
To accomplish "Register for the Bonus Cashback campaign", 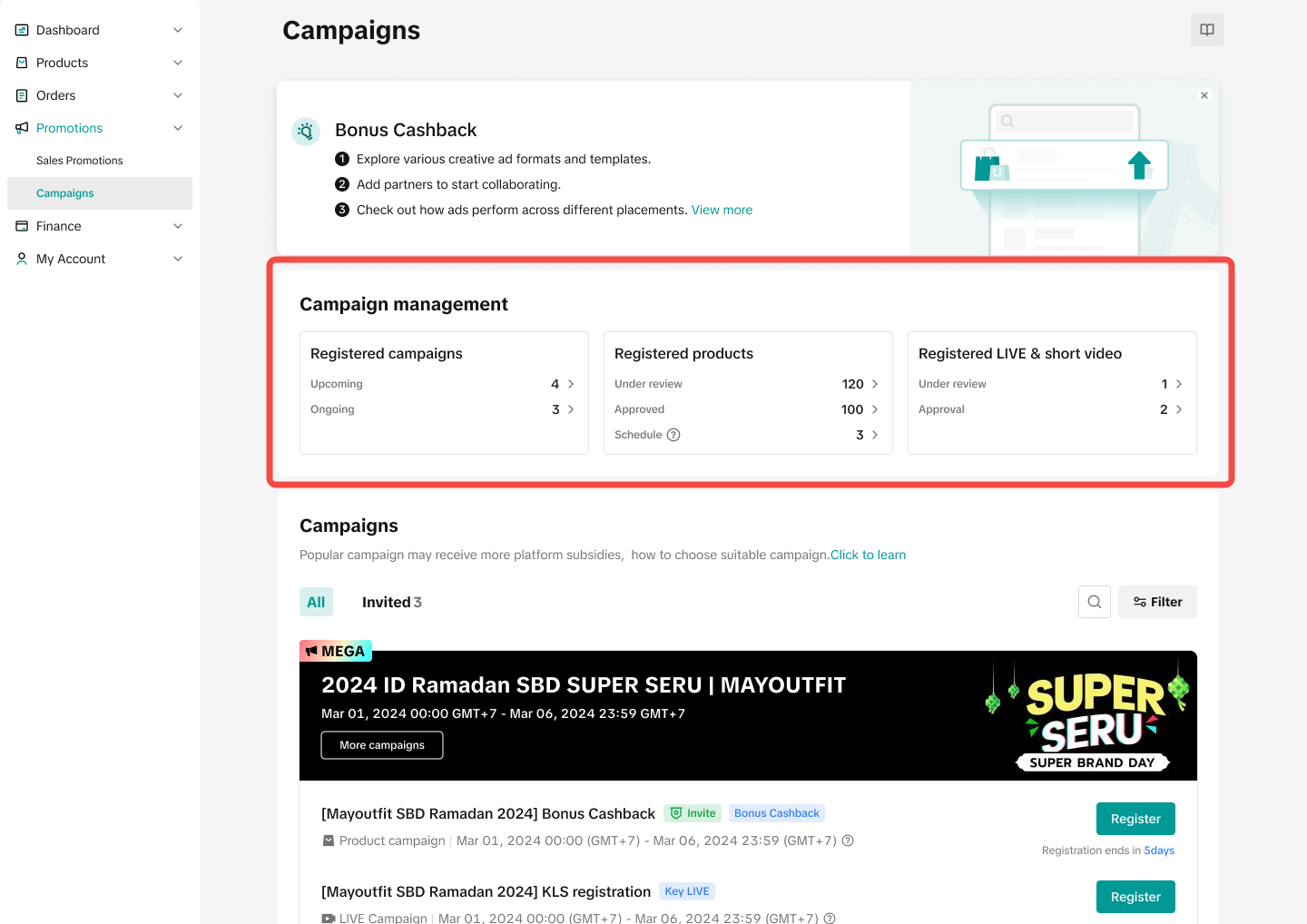I will coord(1135,819).
